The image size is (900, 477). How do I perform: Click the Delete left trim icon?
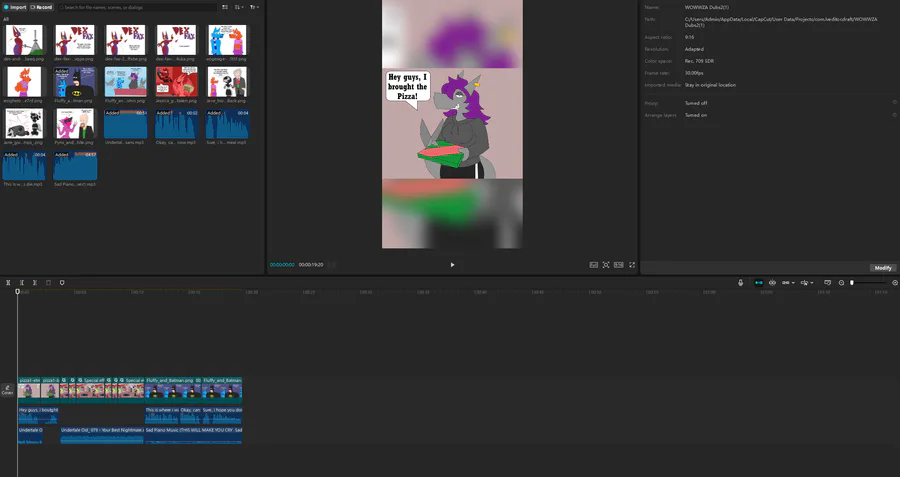coord(21,282)
